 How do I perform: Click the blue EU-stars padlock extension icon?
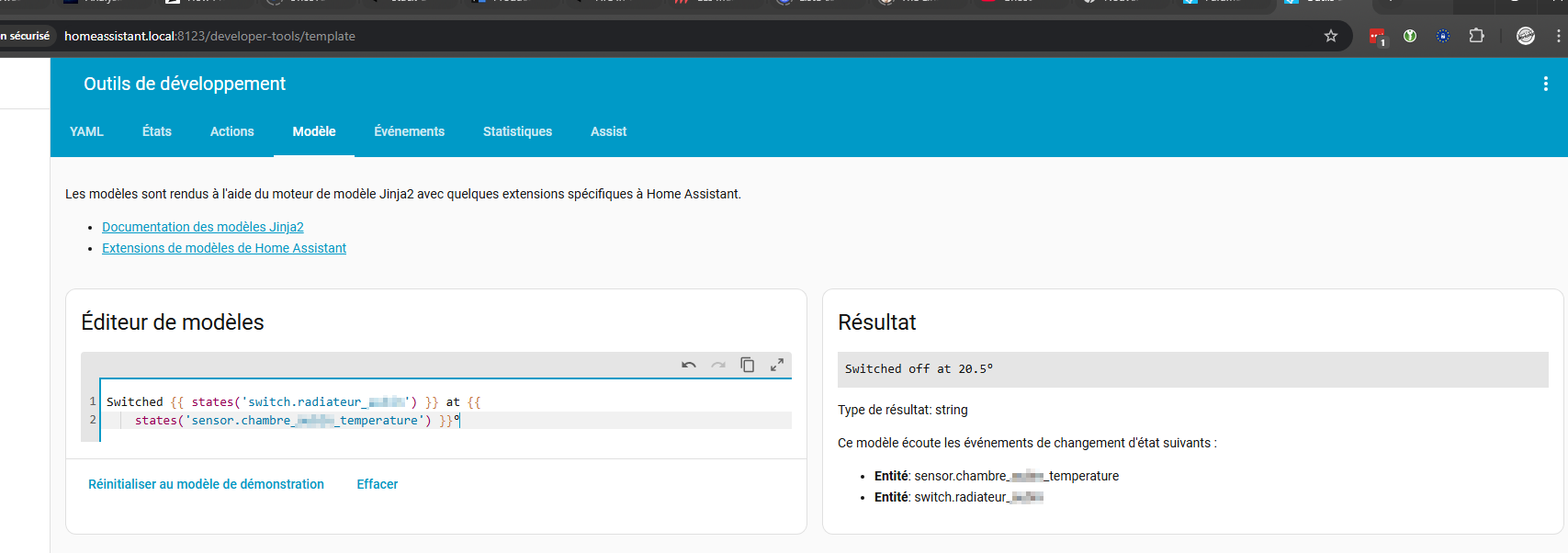click(1443, 36)
